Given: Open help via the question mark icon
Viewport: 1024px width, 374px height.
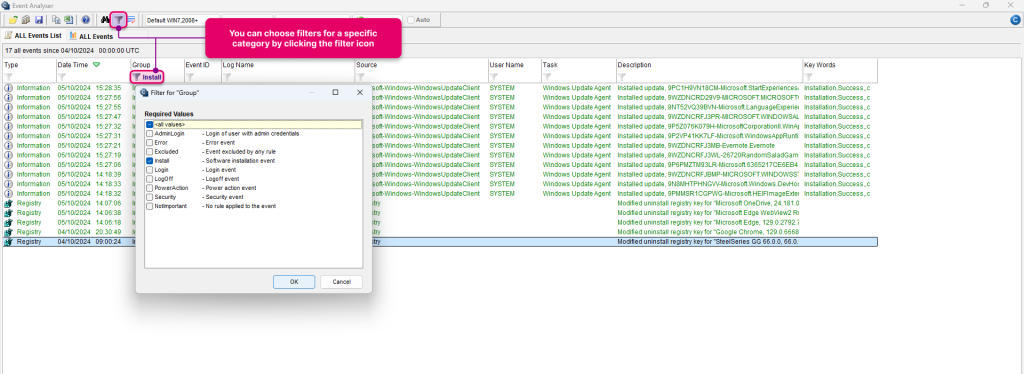Looking at the screenshot, I should tap(86, 20).
